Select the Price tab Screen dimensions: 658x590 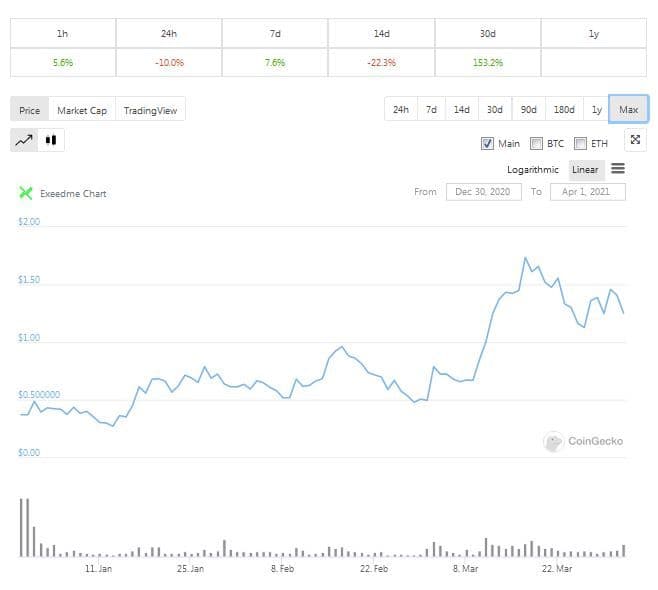pyautogui.click(x=30, y=110)
